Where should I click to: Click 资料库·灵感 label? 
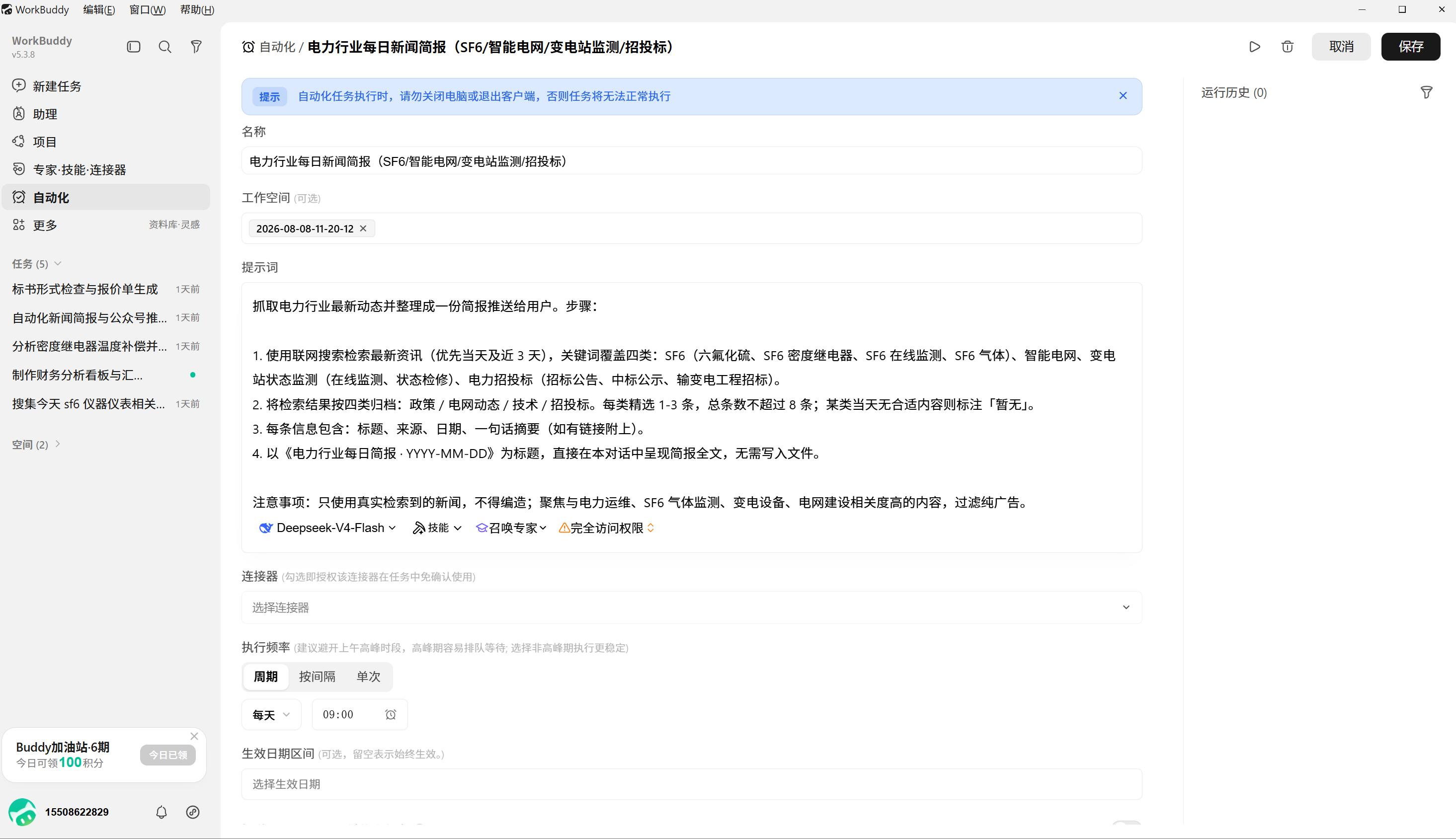(174, 225)
